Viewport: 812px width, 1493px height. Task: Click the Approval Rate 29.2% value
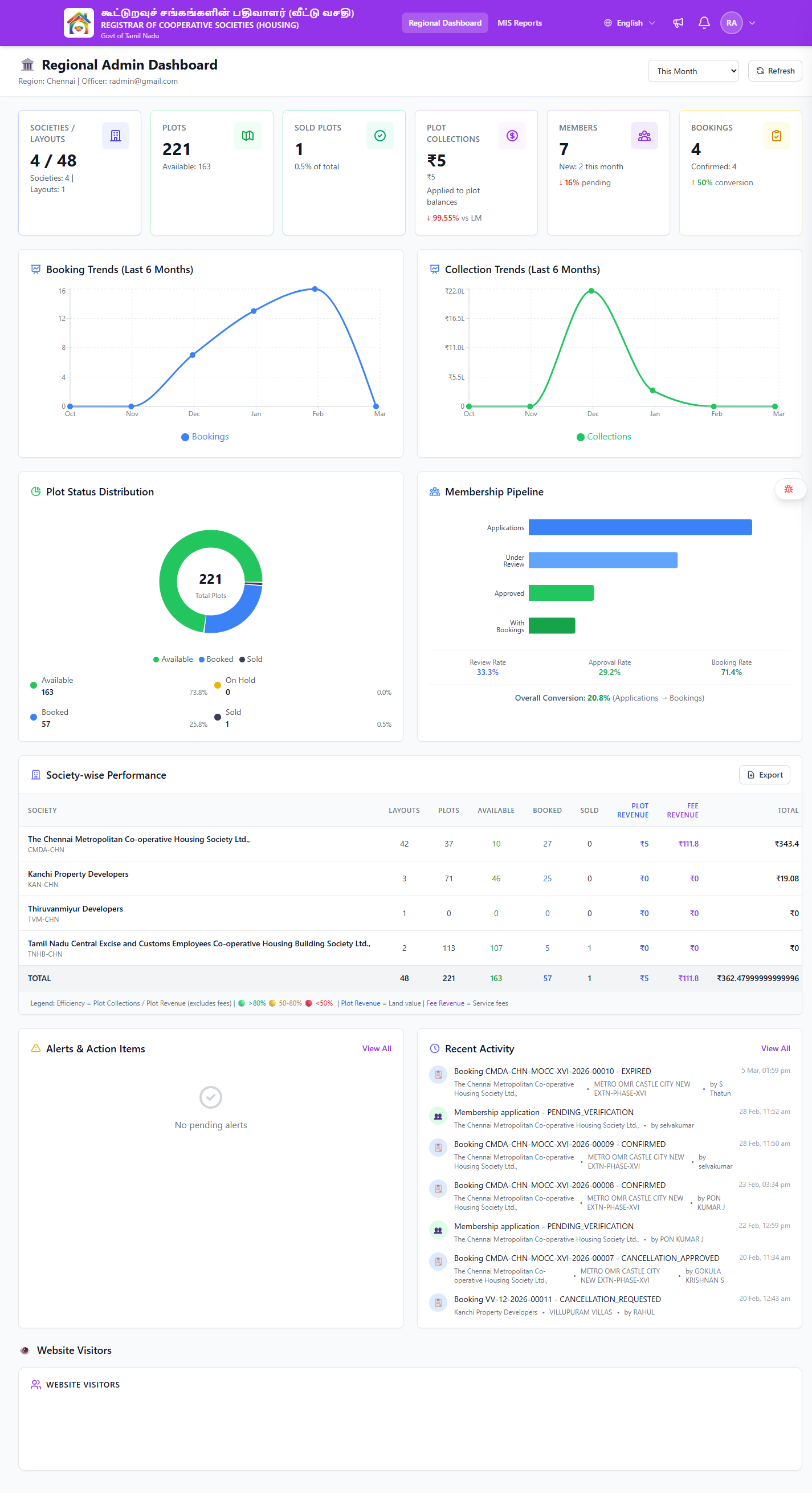click(609, 672)
